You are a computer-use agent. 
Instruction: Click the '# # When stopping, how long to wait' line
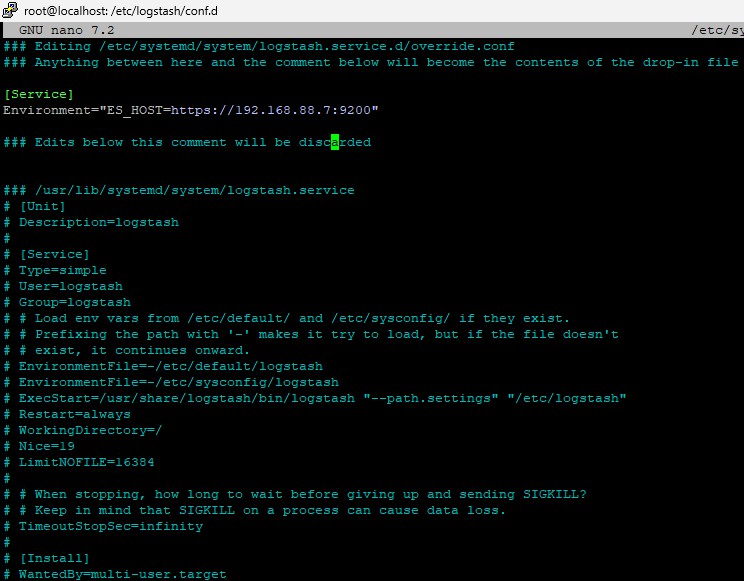coord(295,495)
